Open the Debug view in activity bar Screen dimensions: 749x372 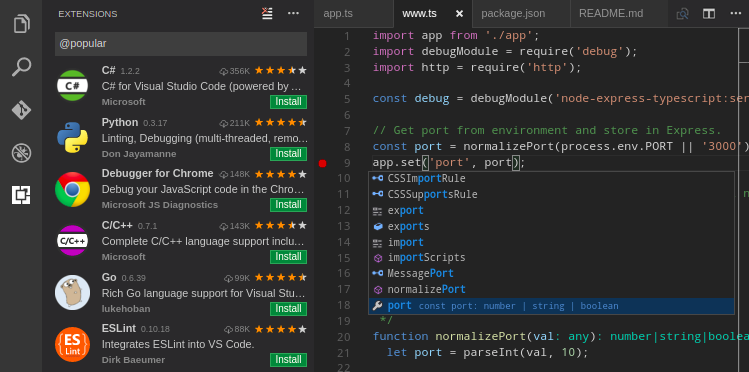pyautogui.click(x=21, y=153)
